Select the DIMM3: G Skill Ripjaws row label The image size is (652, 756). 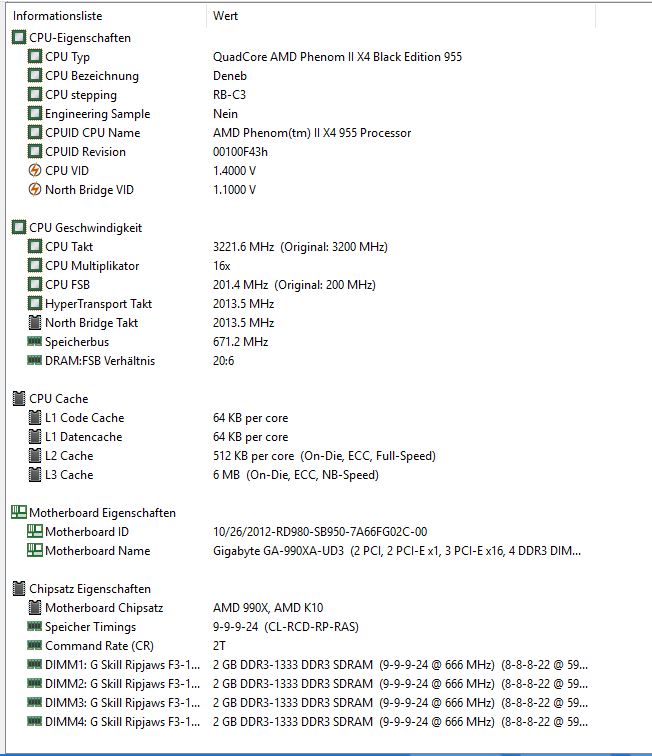[122, 702]
